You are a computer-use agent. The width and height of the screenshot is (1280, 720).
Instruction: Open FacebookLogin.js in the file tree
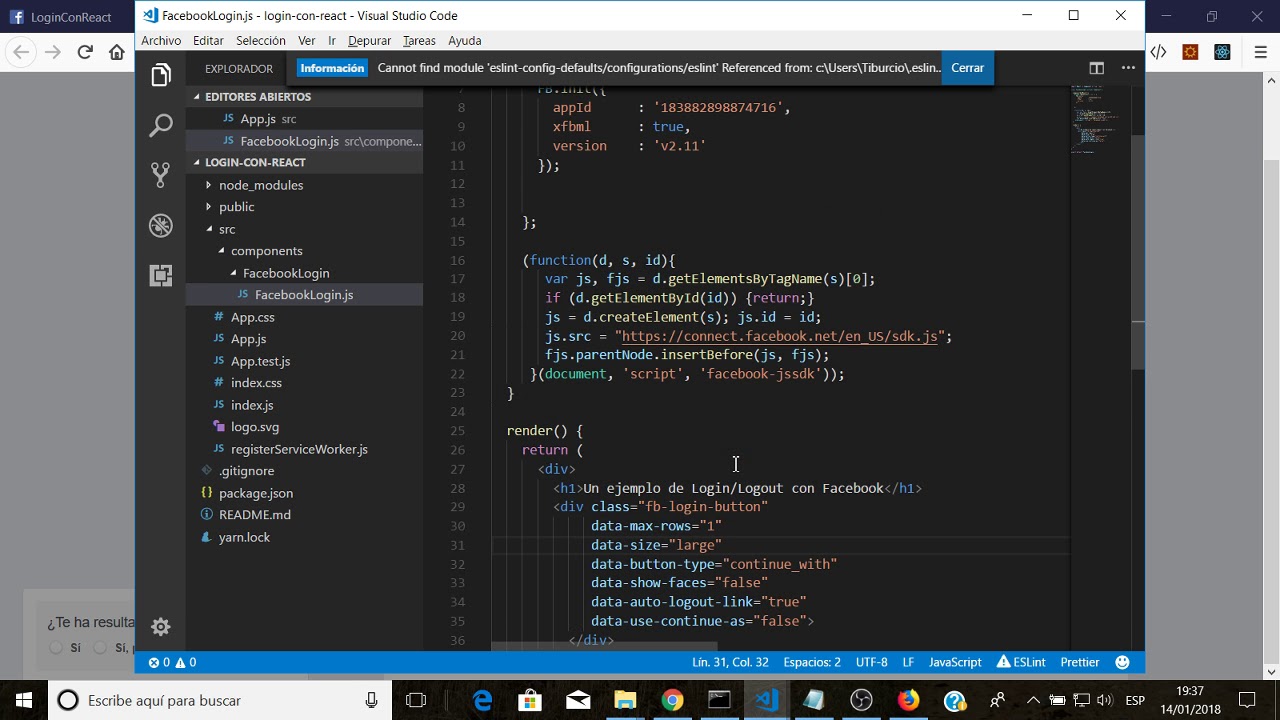coord(304,295)
